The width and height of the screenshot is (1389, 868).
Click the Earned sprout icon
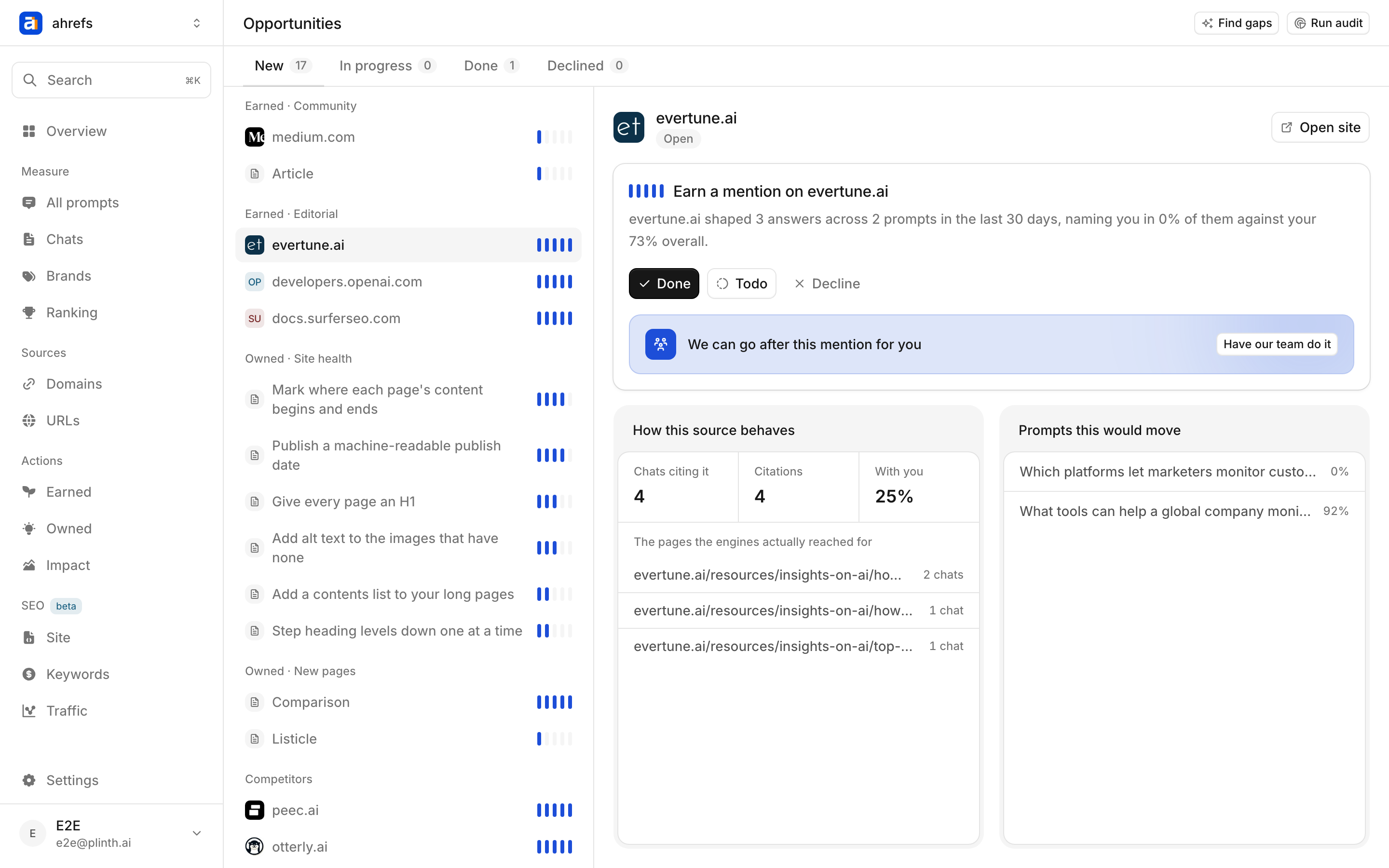tap(29, 492)
